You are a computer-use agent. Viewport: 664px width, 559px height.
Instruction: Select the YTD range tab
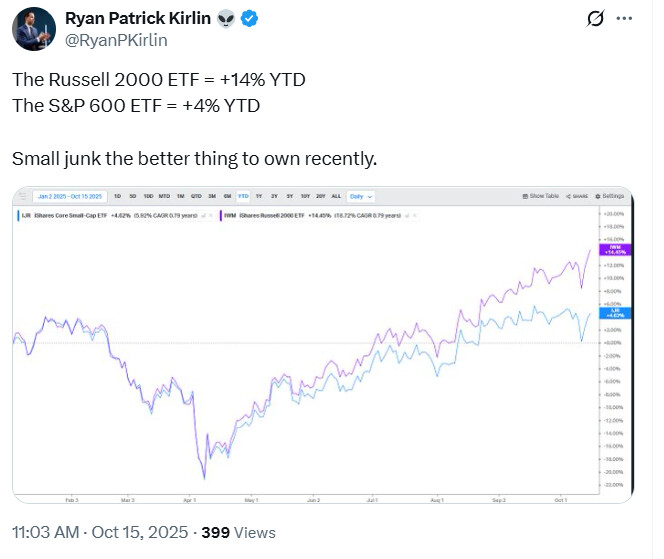tap(243, 195)
